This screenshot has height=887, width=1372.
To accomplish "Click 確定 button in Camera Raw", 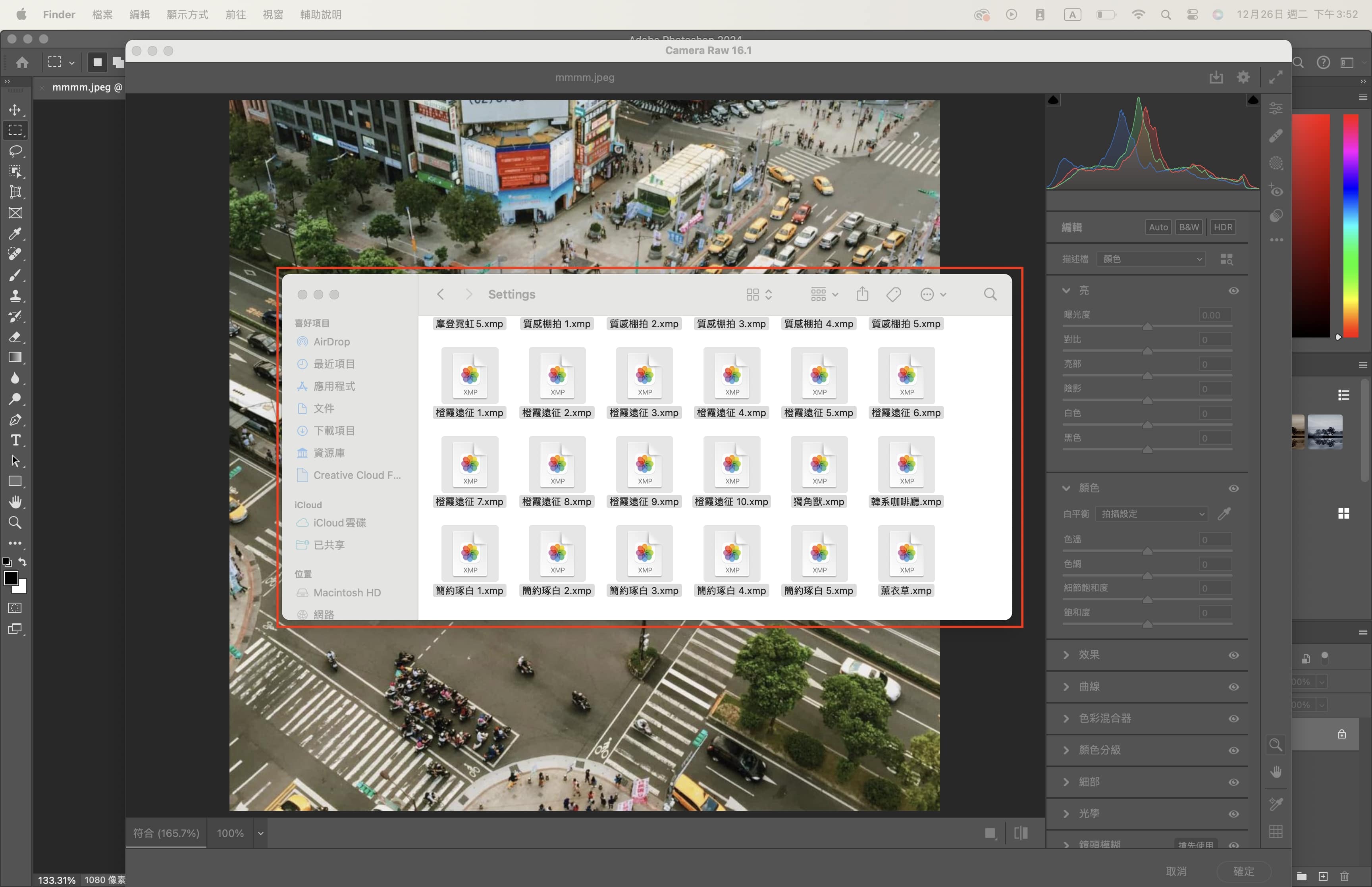I will pyautogui.click(x=1243, y=871).
